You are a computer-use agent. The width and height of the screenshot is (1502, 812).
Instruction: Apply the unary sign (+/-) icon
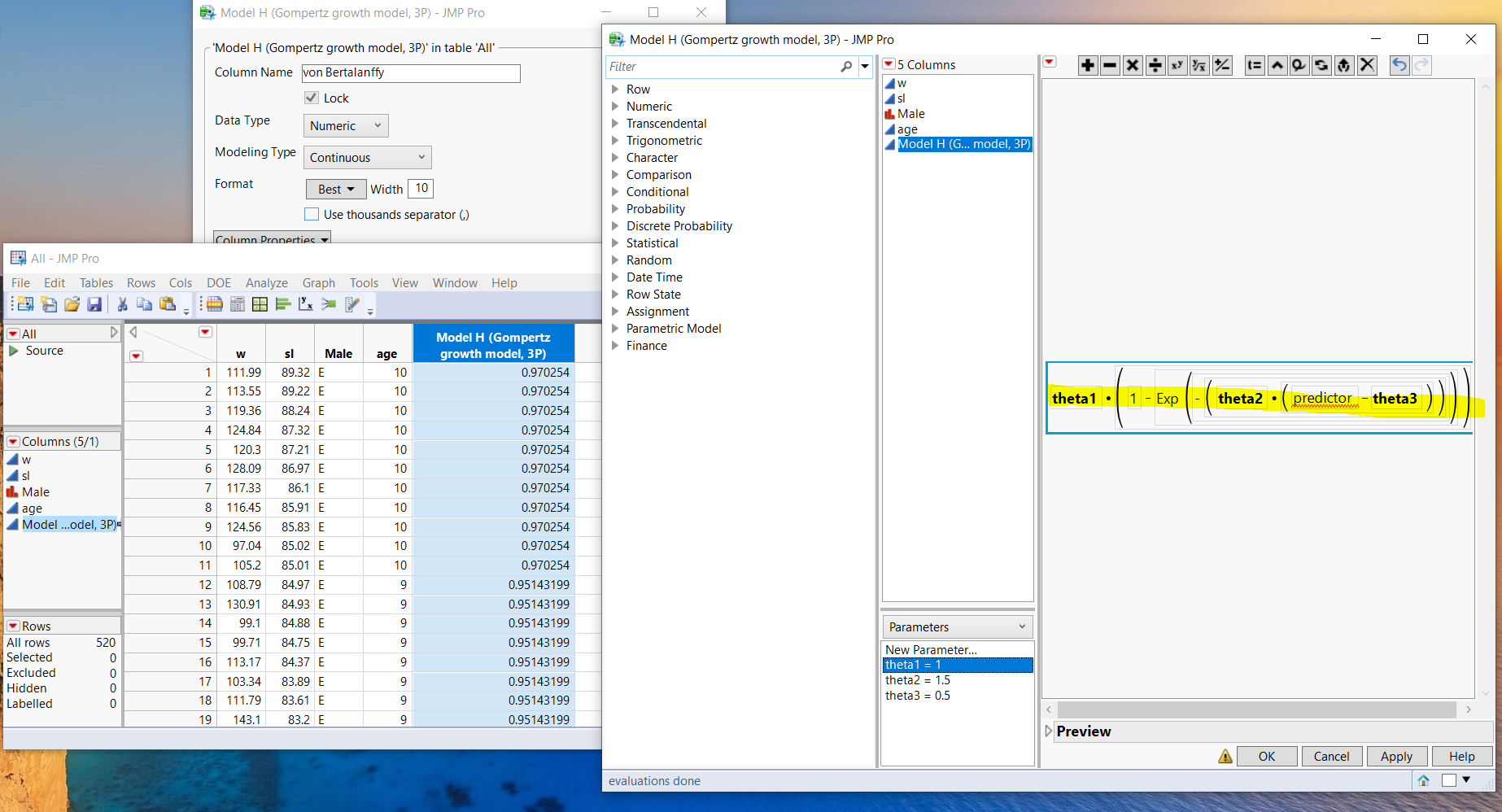[x=1222, y=65]
